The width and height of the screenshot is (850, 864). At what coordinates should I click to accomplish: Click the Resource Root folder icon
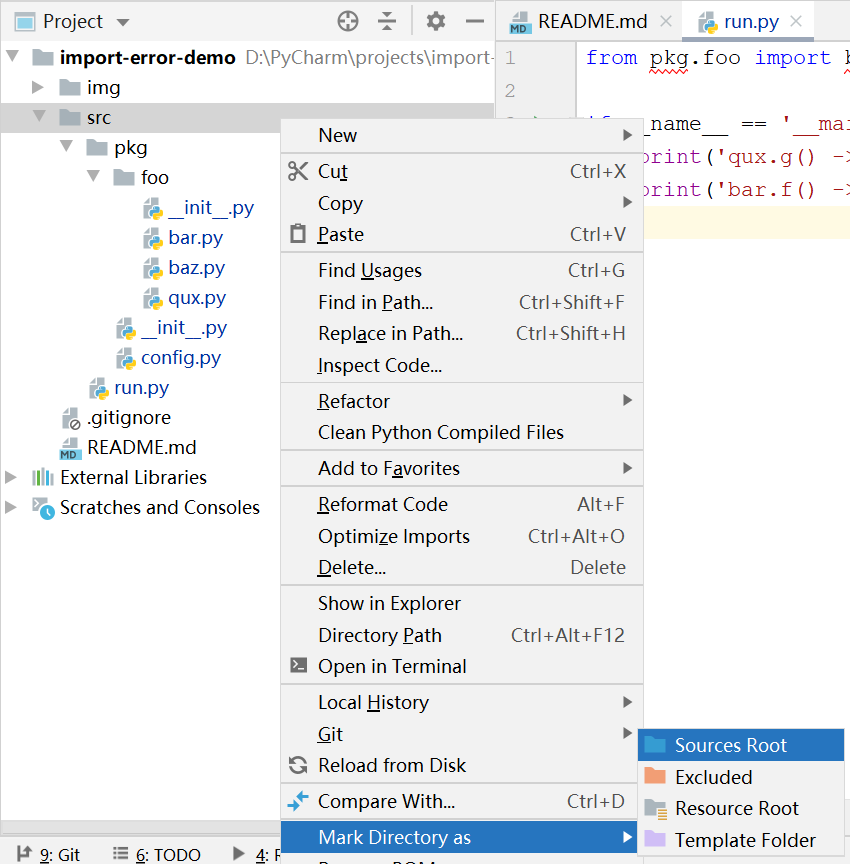pos(656,808)
